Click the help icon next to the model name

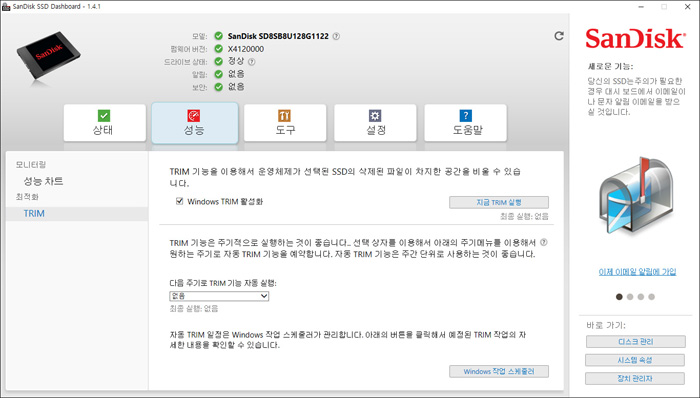(336, 36)
